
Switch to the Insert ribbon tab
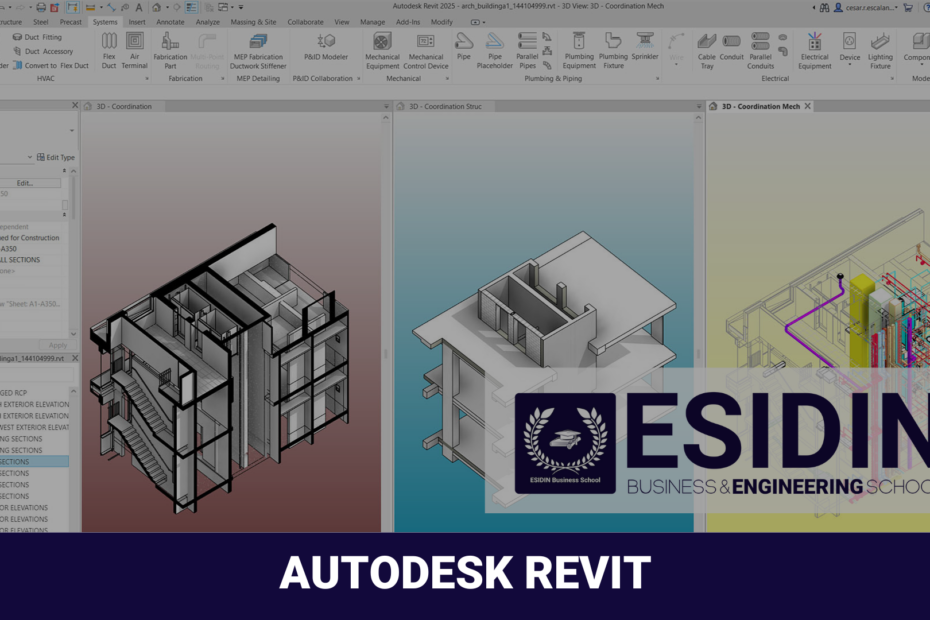(137, 21)
